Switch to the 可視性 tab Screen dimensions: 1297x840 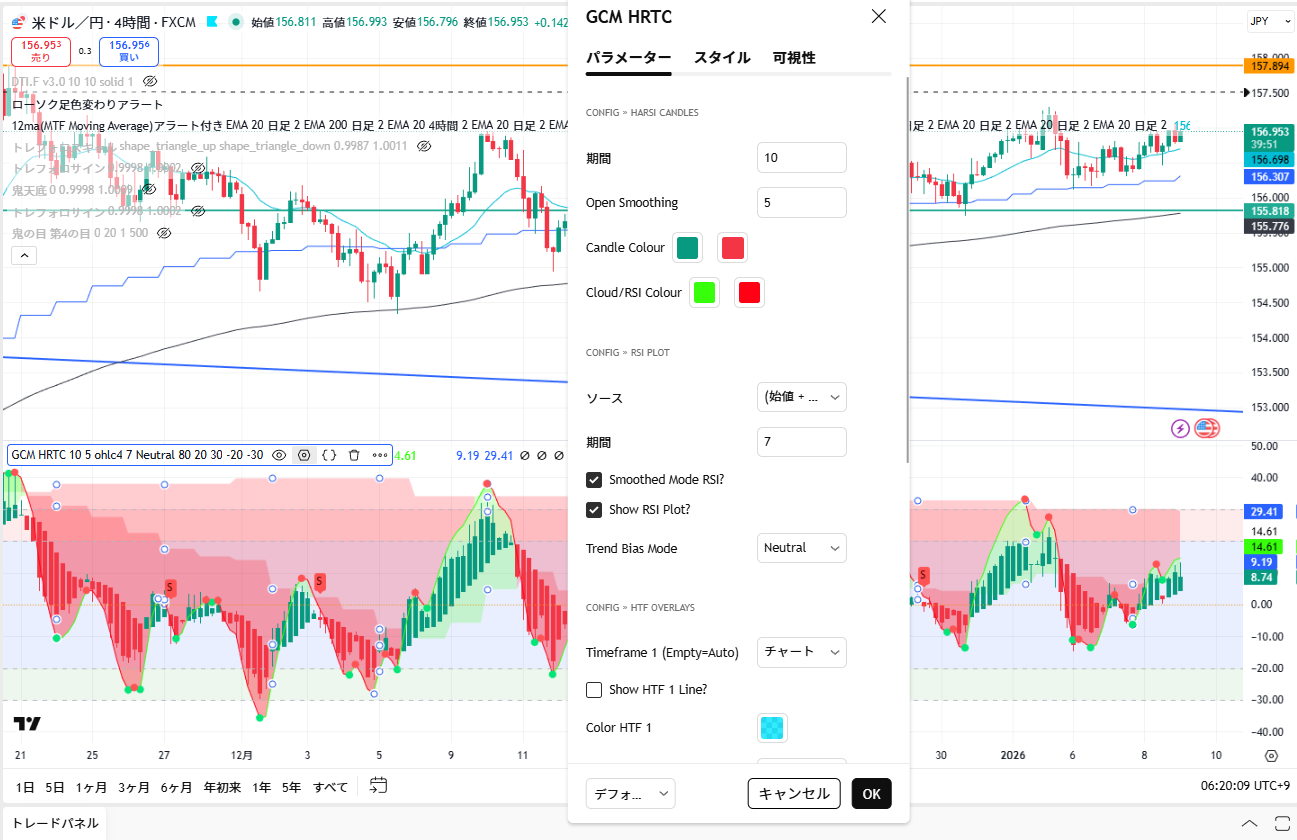tap(794, 58)
